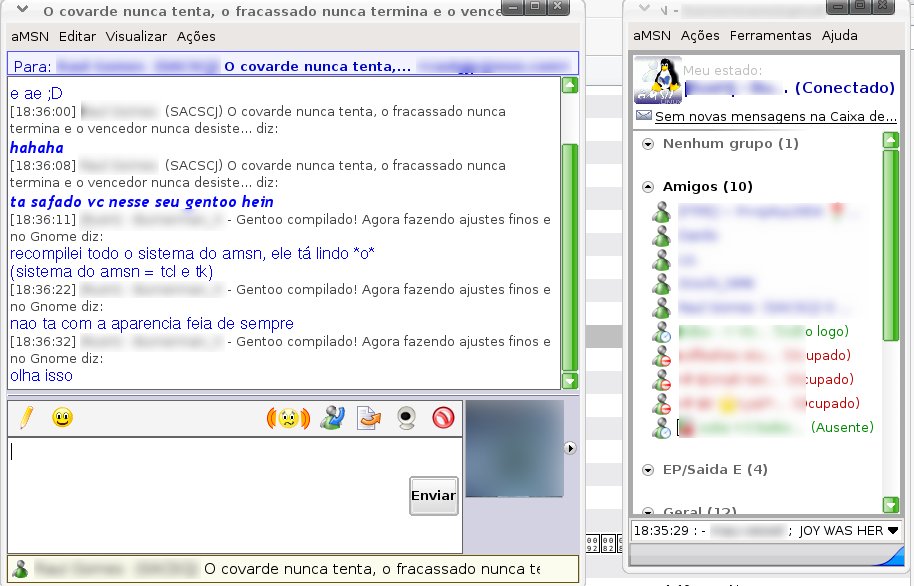Open the 'JOY WAS HER' event history dropdown
The height and width of the screenshot is (586, 914).
[892, 531]
